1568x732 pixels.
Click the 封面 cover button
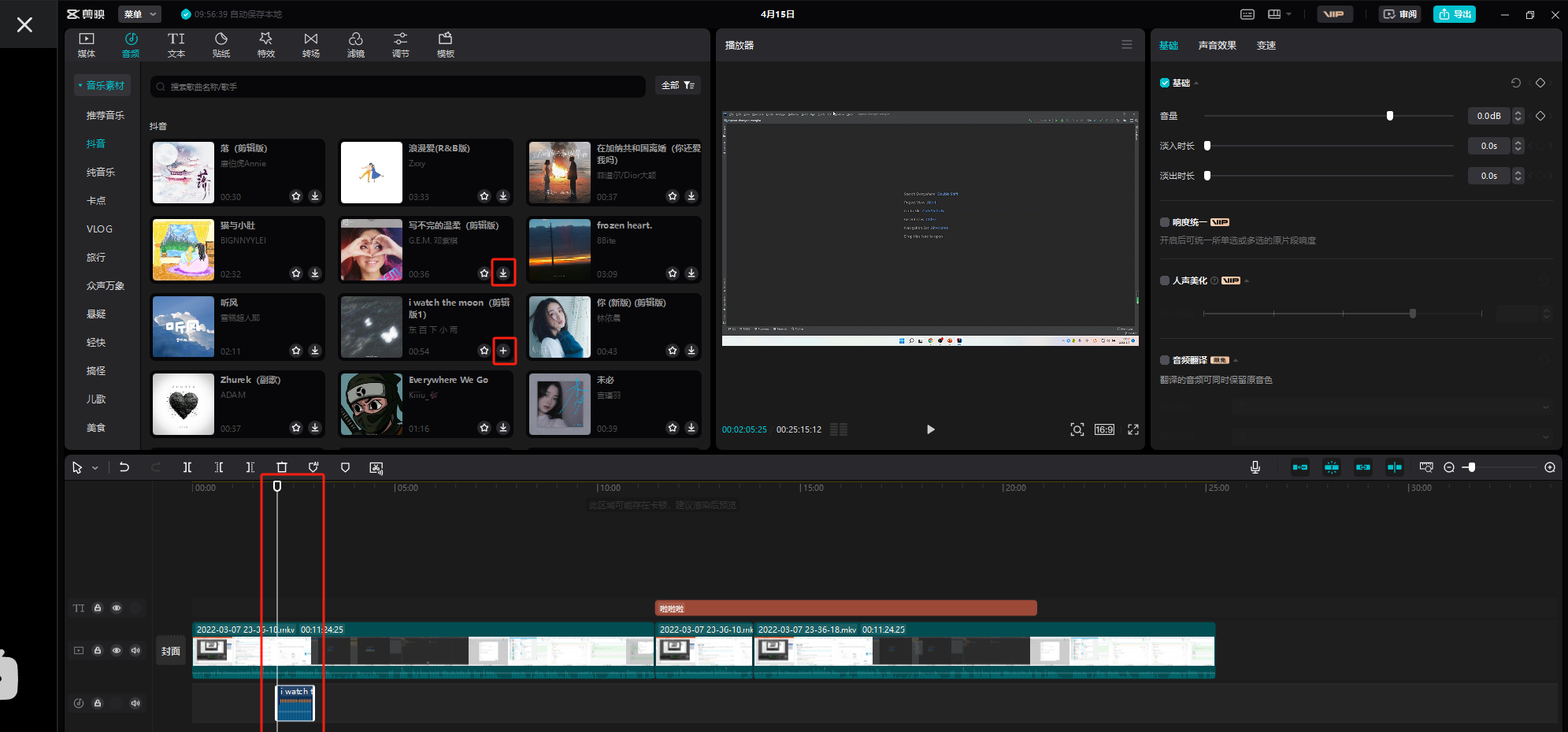coord(171,651)
